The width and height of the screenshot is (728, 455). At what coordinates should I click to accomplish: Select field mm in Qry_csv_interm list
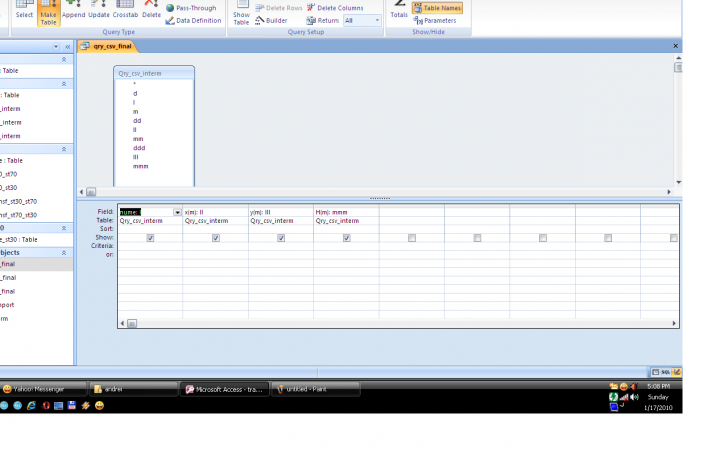coord(138,138)
